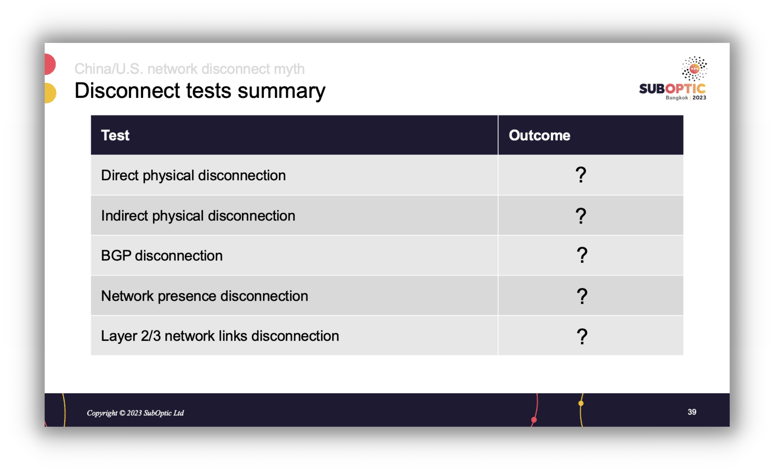Click the question mark for Layer 2/3 network links

[x=582, y=337]
